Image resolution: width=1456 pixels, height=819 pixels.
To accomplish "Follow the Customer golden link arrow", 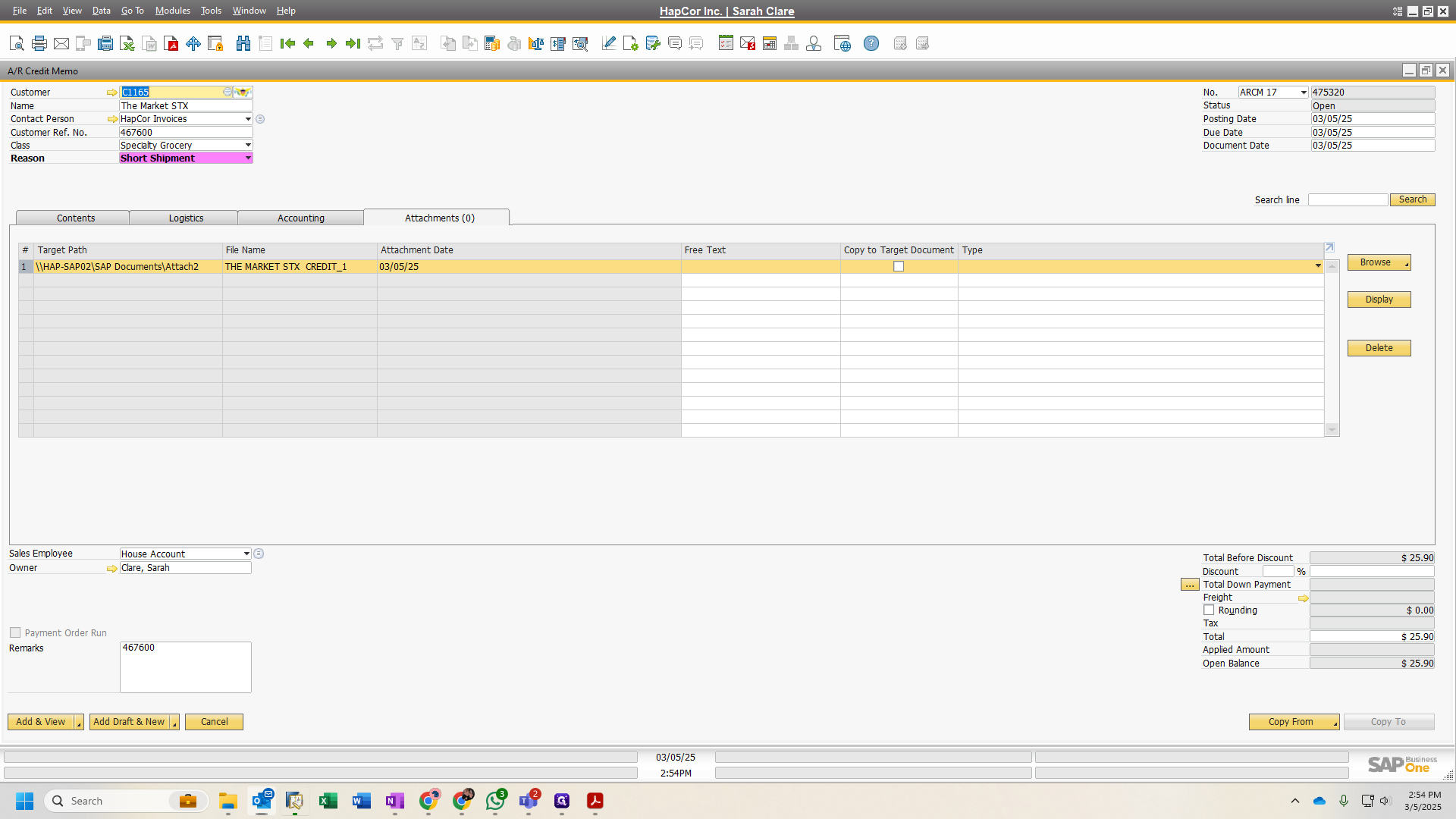I will tap(112, 93).
